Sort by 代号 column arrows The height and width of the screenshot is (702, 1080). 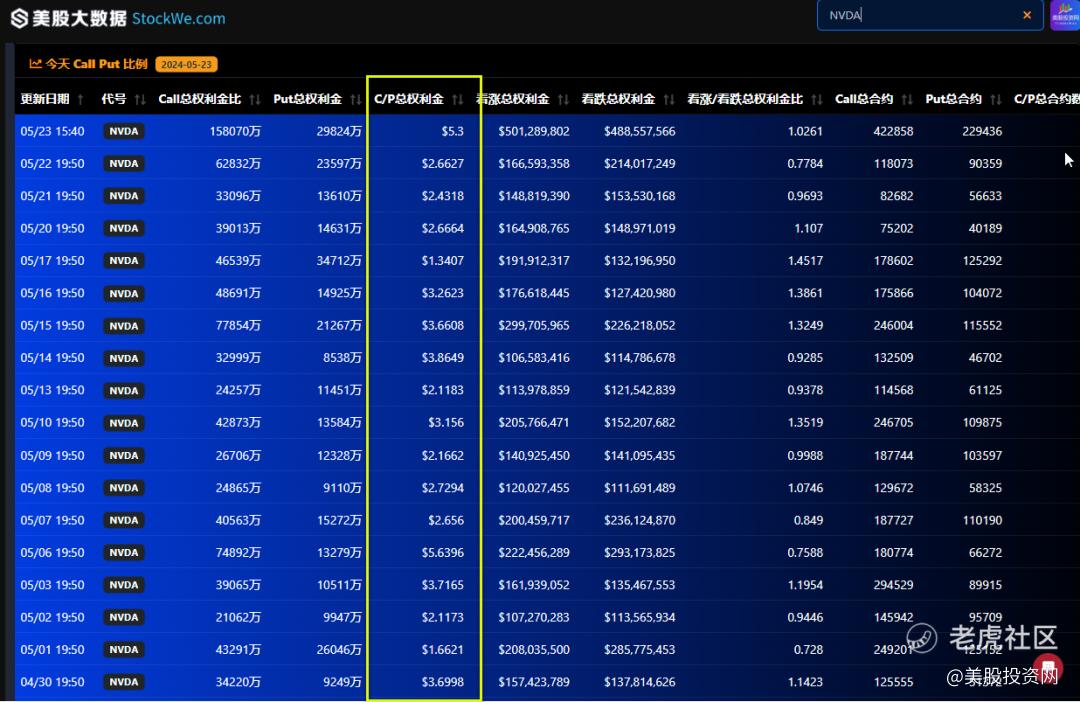(x=141, y=100)
